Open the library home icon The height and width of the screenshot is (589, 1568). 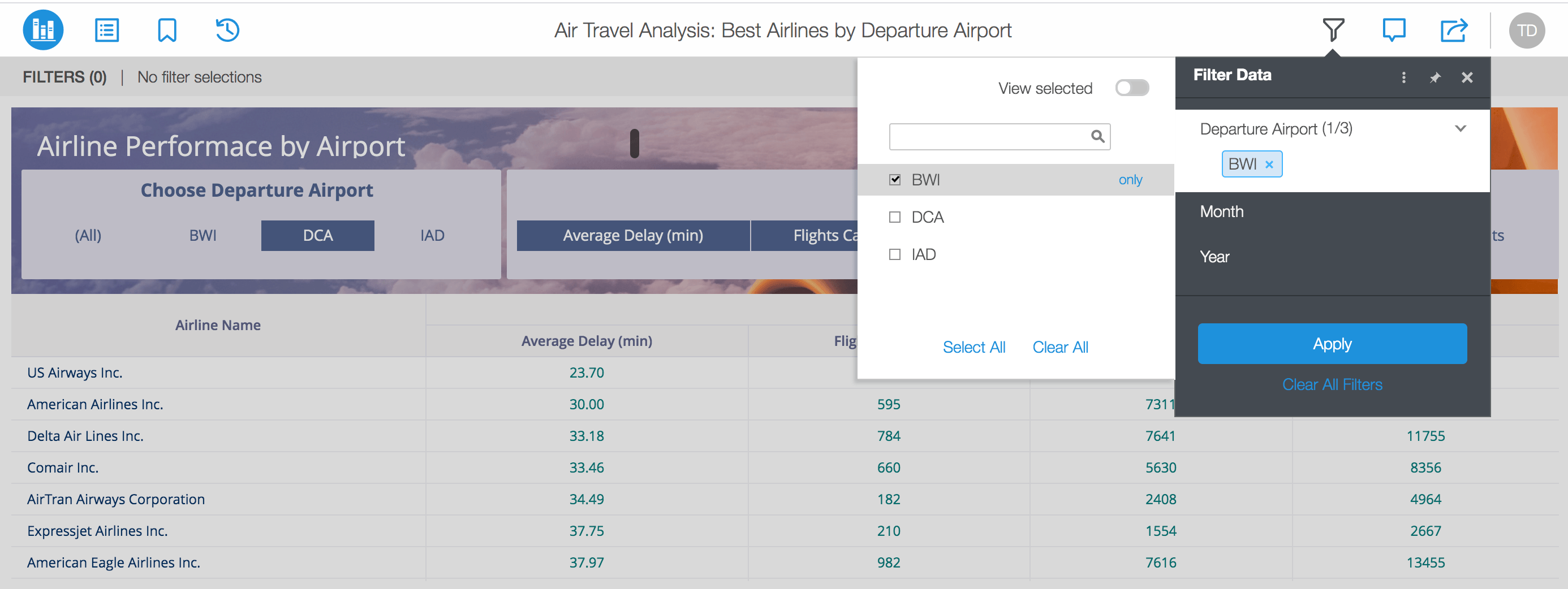pyautogui.click(x=42, y=30)
